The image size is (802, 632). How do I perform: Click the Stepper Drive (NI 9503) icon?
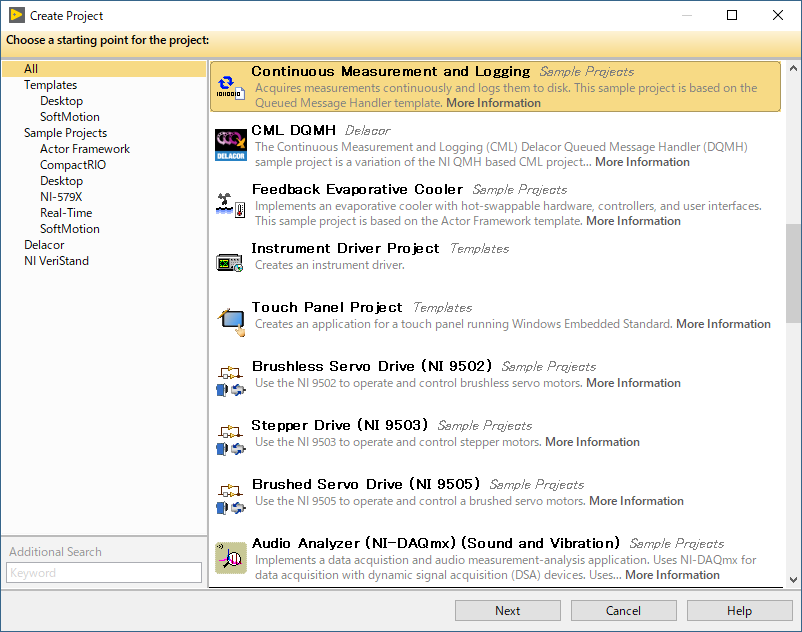point(231,440)
